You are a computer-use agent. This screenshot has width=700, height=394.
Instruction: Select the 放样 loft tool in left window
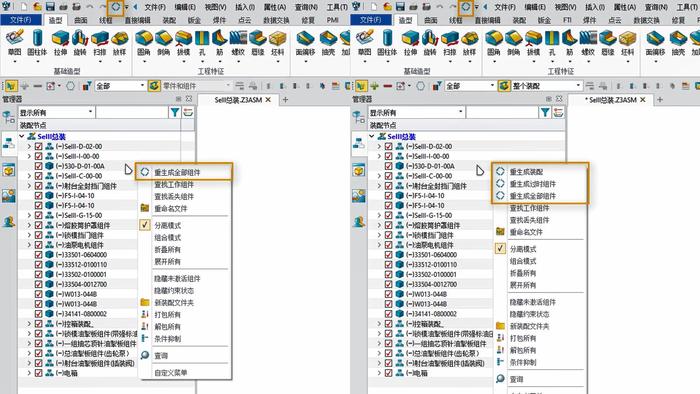(x=119, y=43)
